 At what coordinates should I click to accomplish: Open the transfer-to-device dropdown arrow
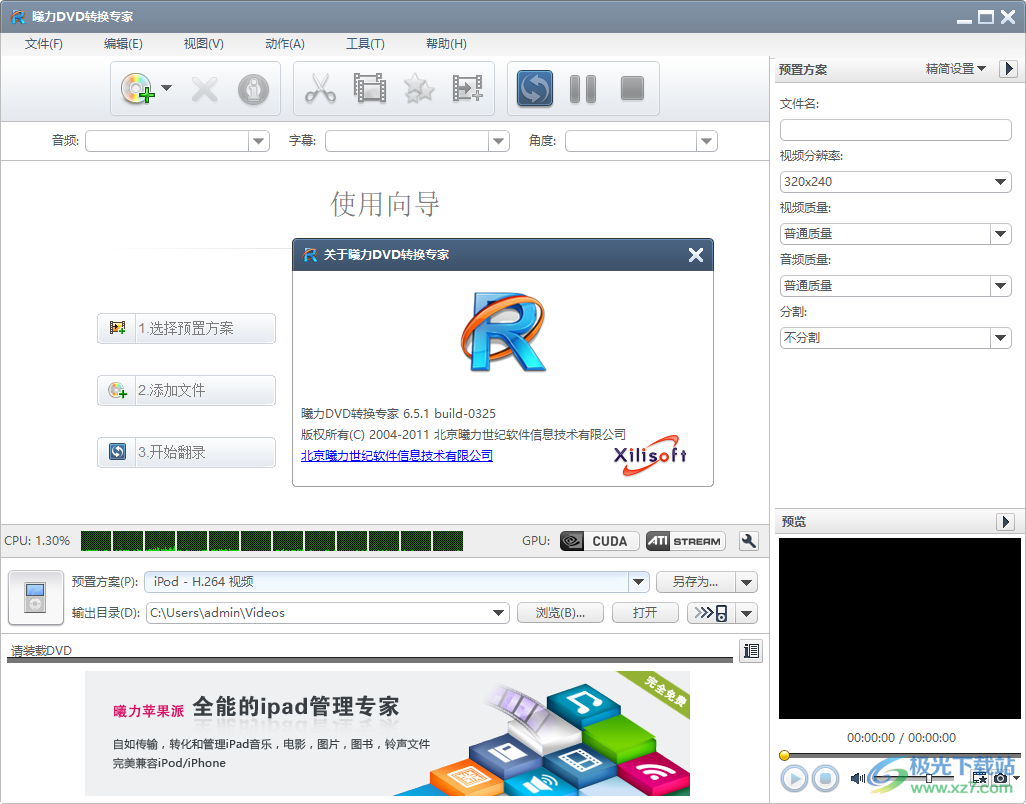[747, 613]
